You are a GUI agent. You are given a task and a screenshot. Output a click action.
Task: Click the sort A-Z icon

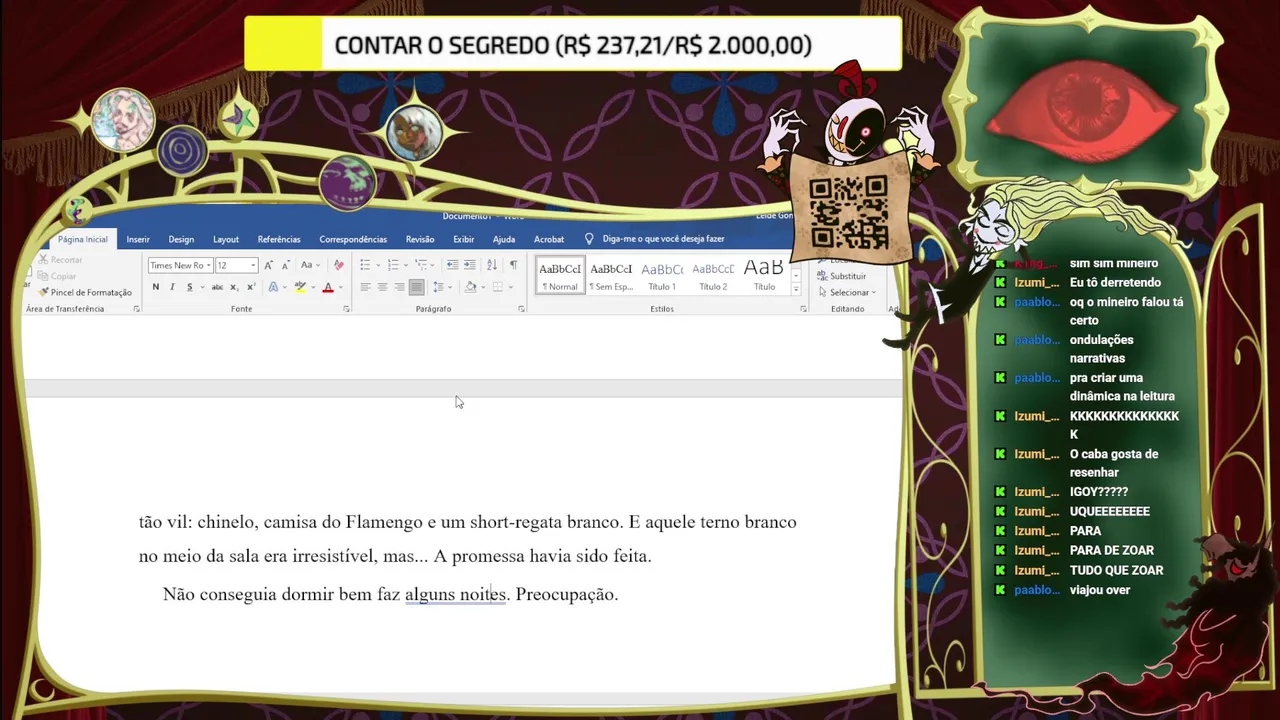[491, 265]
